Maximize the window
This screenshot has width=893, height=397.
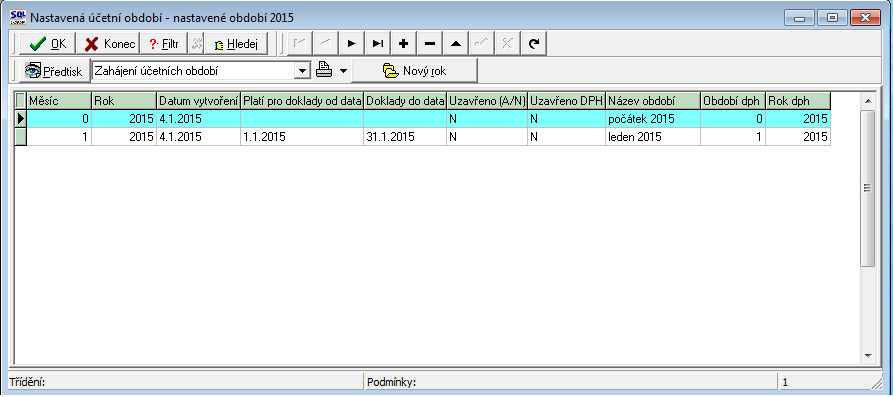pyautogui.click(x=832, y=18)
